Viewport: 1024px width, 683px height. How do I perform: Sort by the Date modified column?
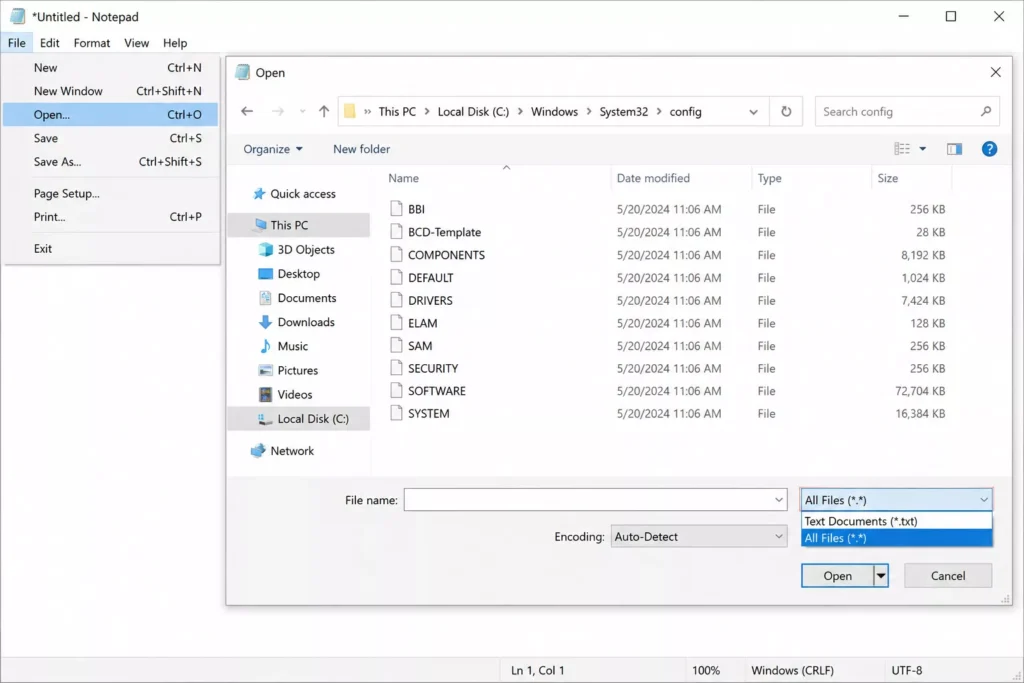tap(653, 178)
